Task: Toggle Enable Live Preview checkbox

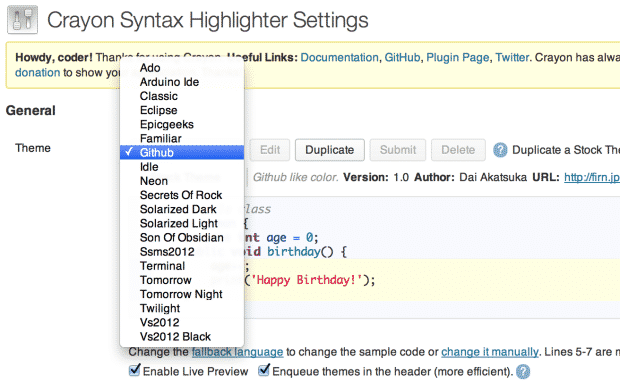Action: (134, 370)
